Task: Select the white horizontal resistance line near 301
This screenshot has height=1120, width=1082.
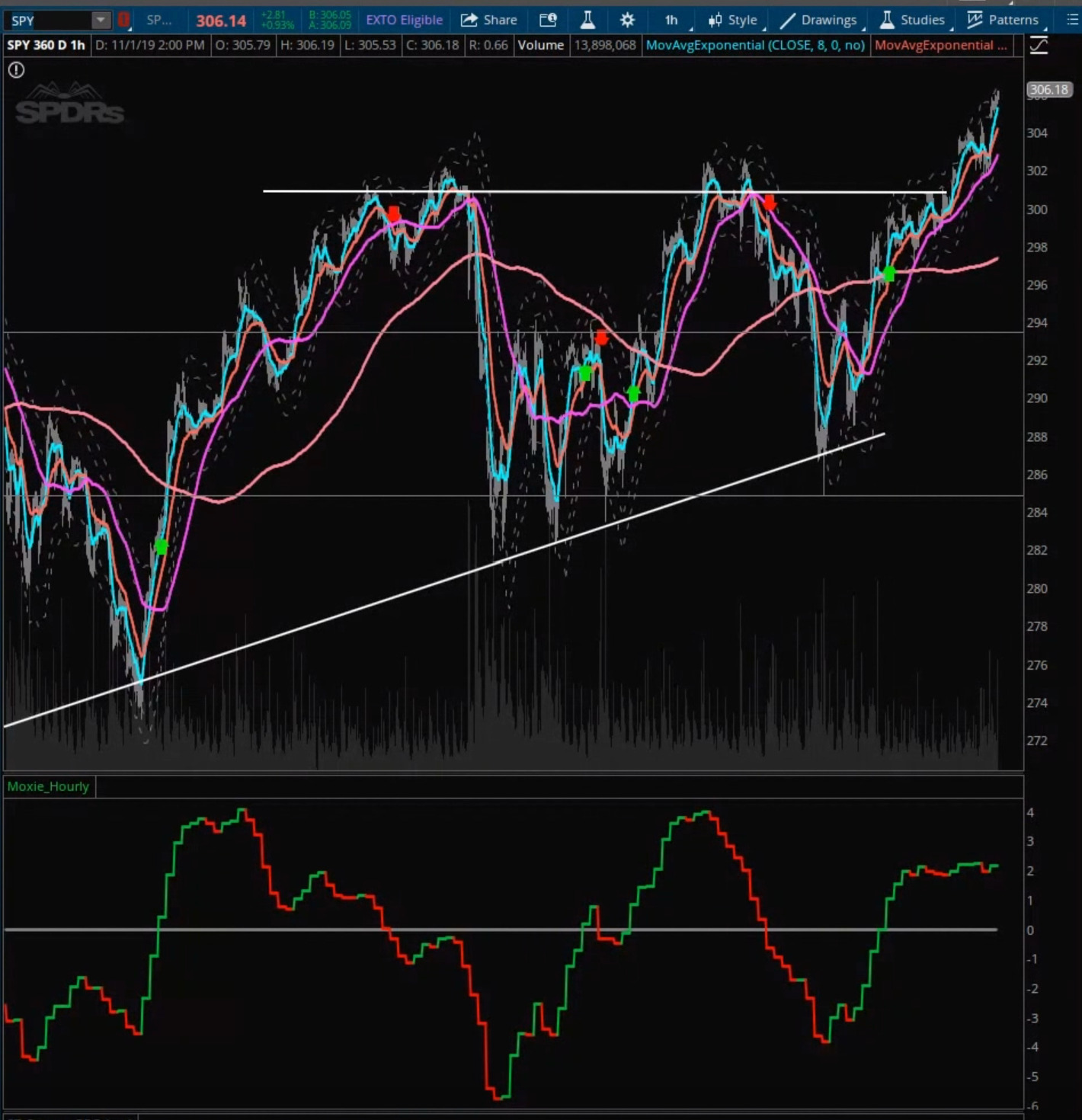Action: tap(604, 191)
